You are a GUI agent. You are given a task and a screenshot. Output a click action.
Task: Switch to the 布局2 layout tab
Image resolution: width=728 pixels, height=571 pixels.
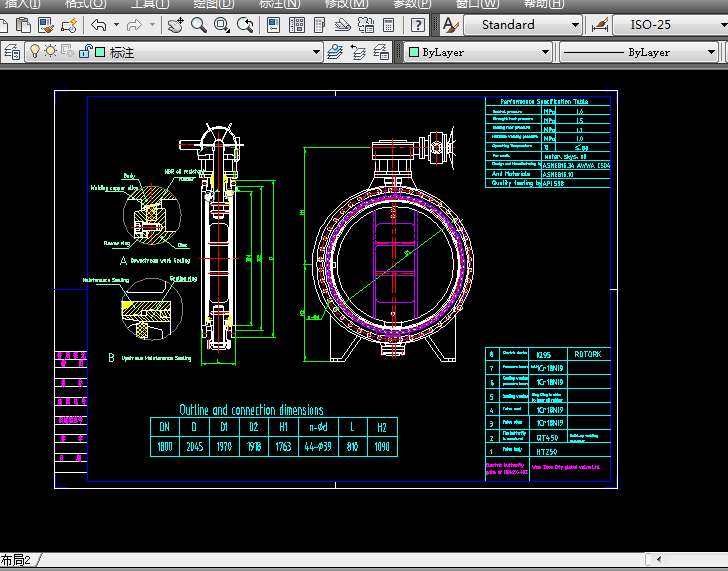coord(16,561)
